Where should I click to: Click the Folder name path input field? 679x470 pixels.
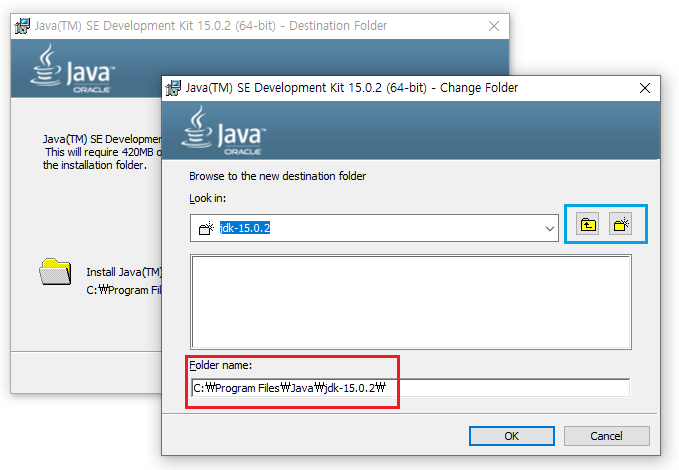(410, 388)
